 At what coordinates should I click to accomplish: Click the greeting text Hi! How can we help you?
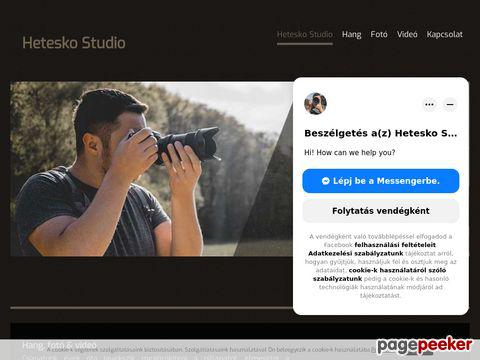(x=350, y=153)
